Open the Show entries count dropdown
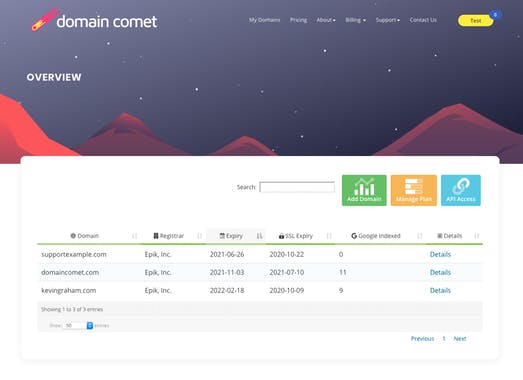Image resolution: width=523 pixels, height=380 pixels. 77,325
